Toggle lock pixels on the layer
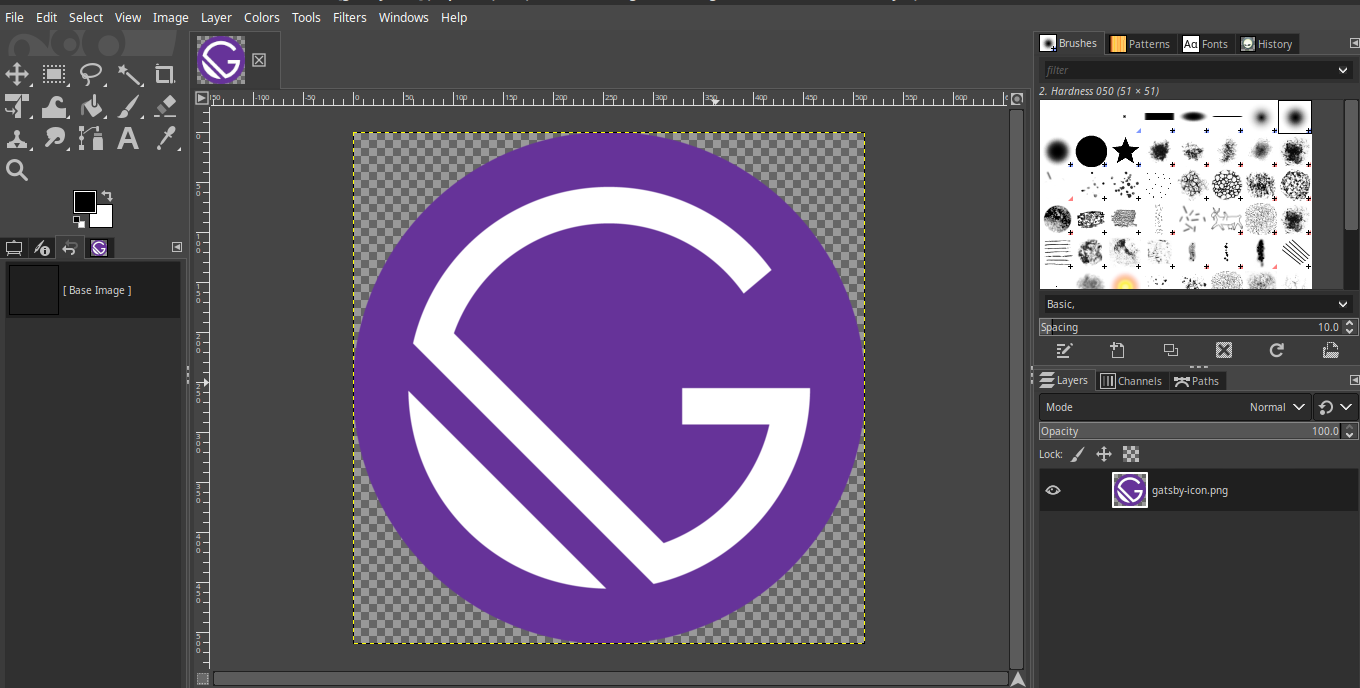This screenshot has width=1360, height=688. (1078, 454)
